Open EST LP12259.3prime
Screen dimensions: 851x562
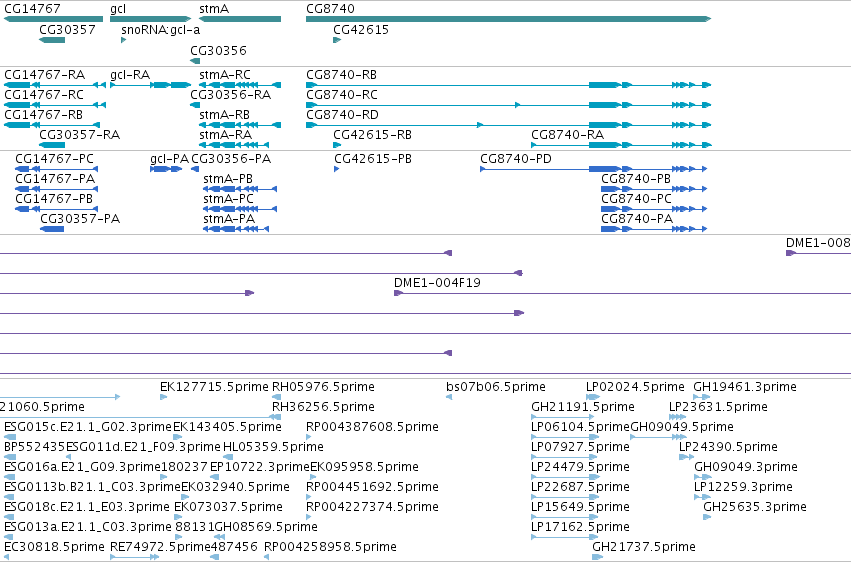coord(744,487)
